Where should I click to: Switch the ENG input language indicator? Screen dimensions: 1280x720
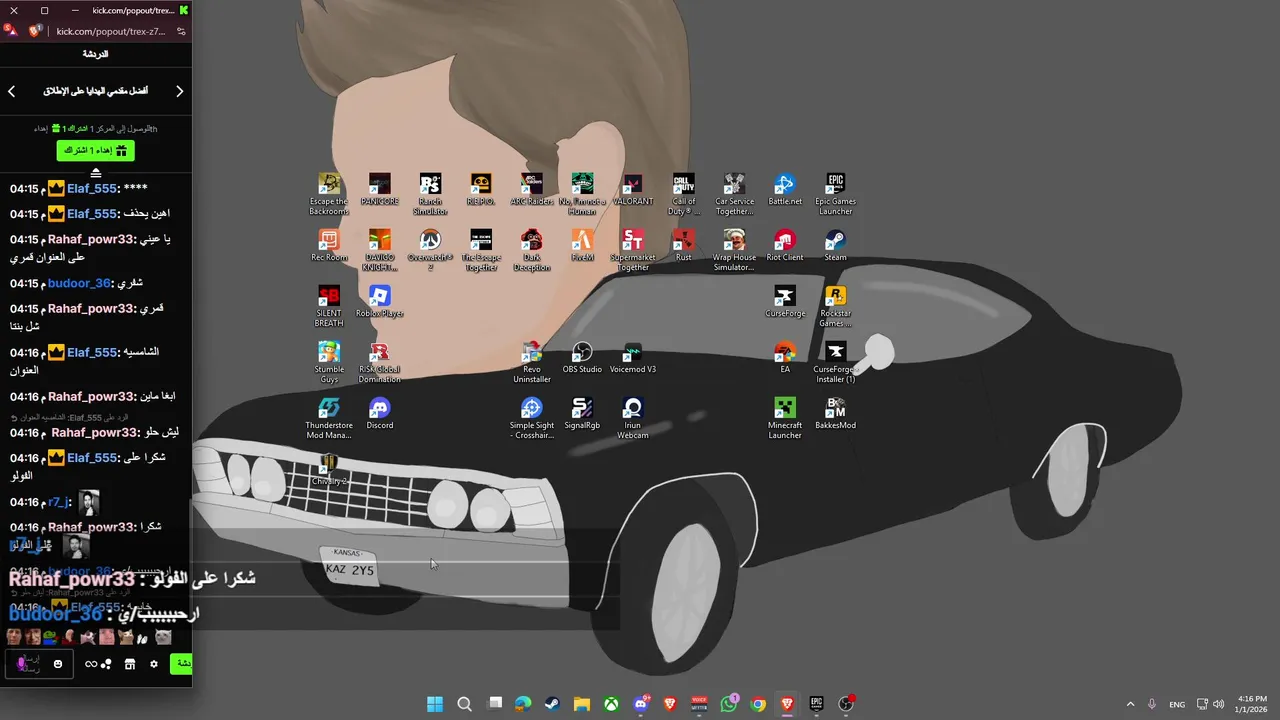[x=1177, y=704]
